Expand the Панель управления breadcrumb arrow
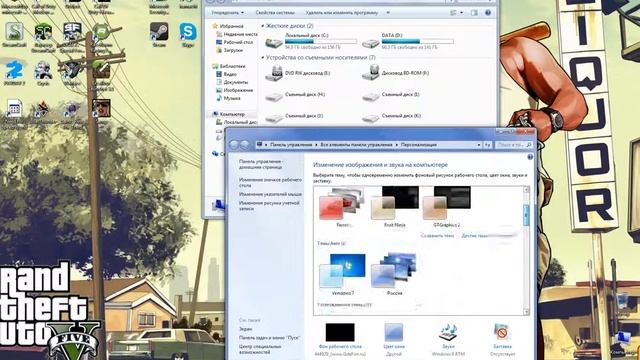This screenshot has width=640, height=360. point(316,145)
